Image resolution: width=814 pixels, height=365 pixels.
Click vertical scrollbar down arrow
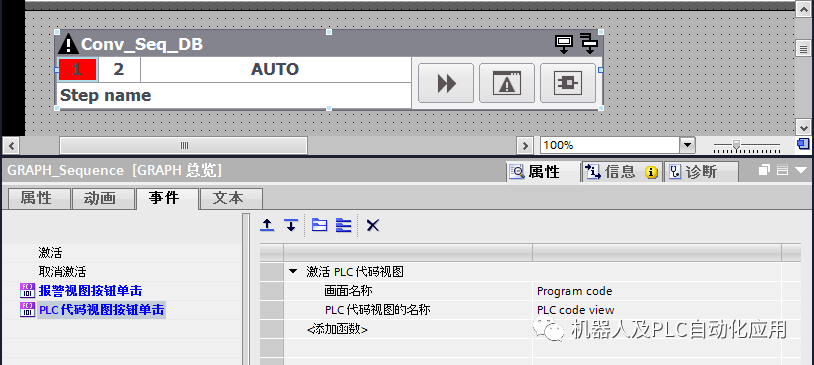pos(803,126)
